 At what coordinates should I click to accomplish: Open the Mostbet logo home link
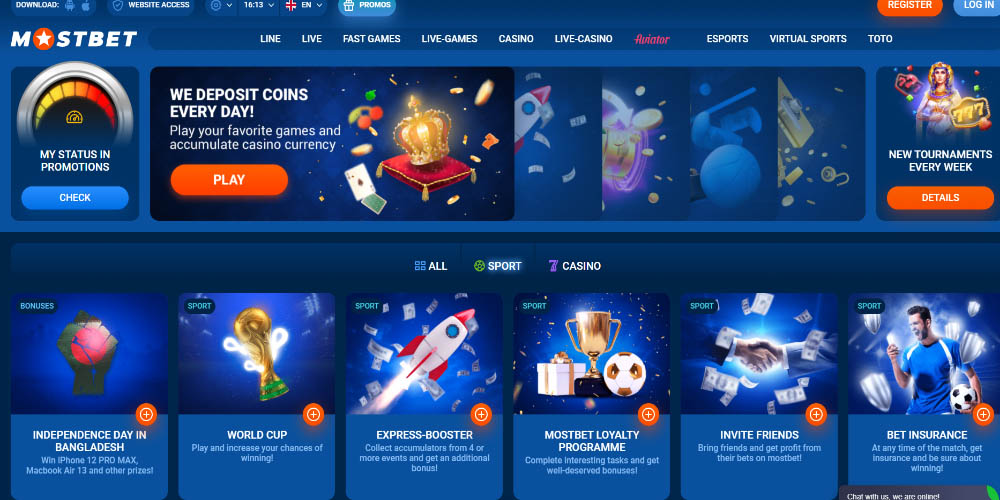point(74,40)
